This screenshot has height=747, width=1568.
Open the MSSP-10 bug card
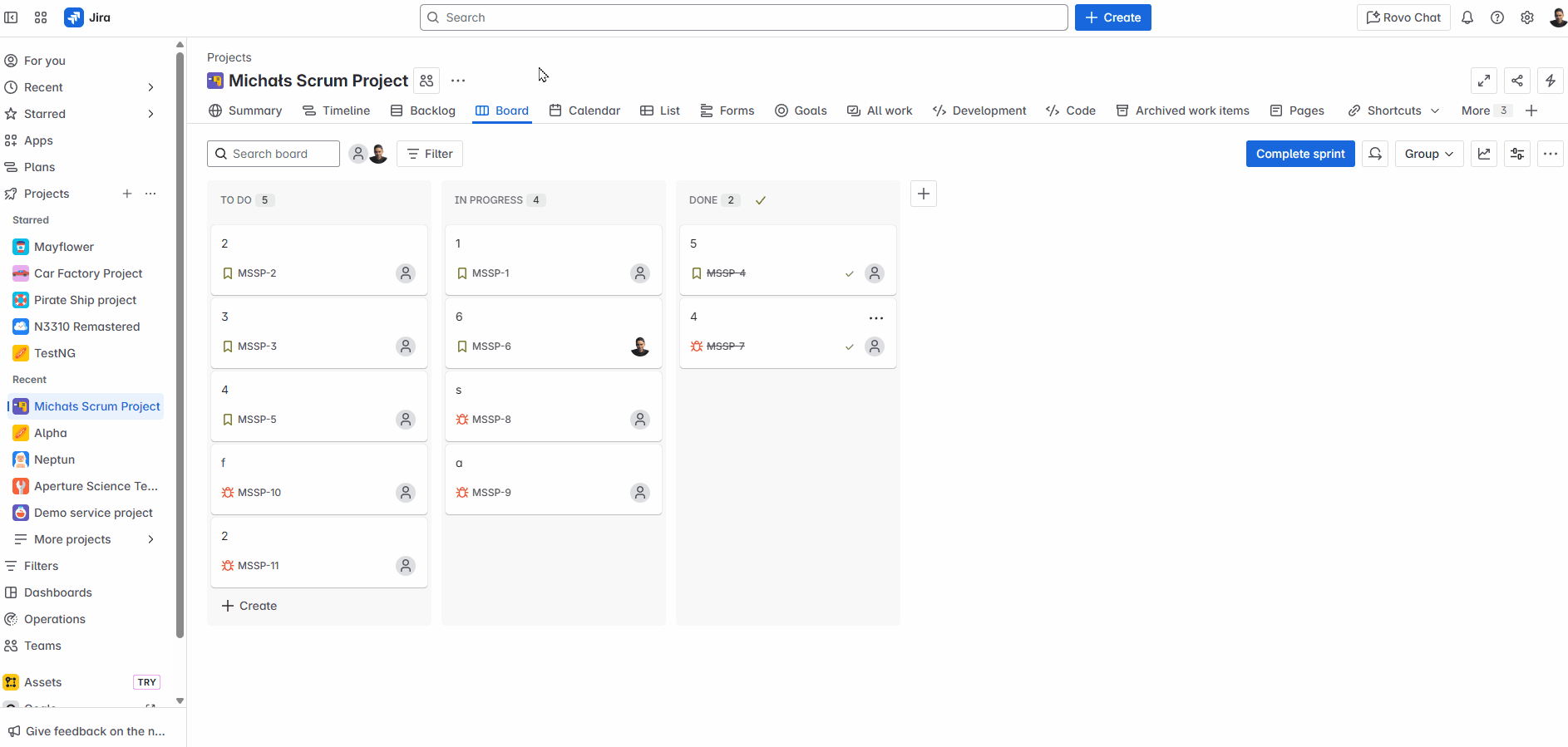click(319, 479)
